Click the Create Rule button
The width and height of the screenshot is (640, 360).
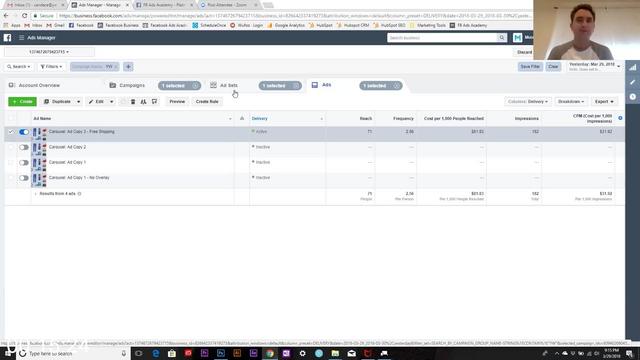coord(207,102)
